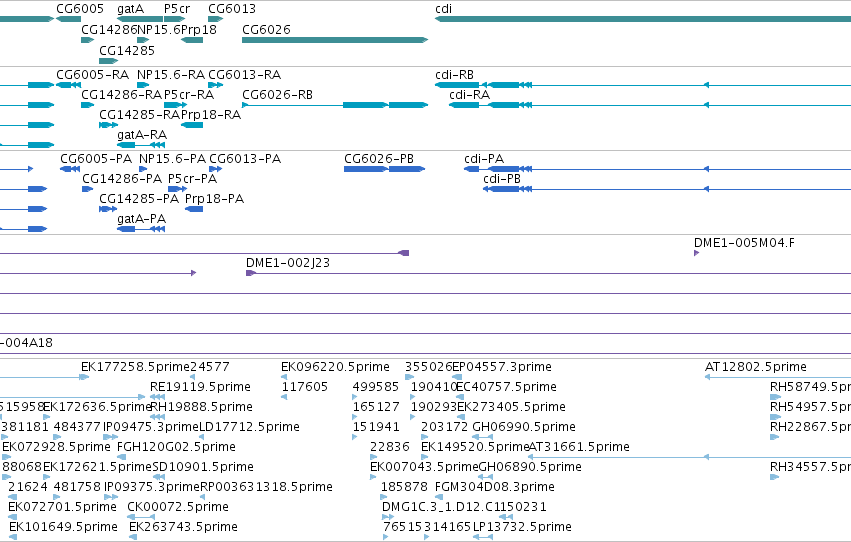Screen dimensions: 851x542
Task: Click the LP13732.5prime EST label
Action: coord(523,527)
